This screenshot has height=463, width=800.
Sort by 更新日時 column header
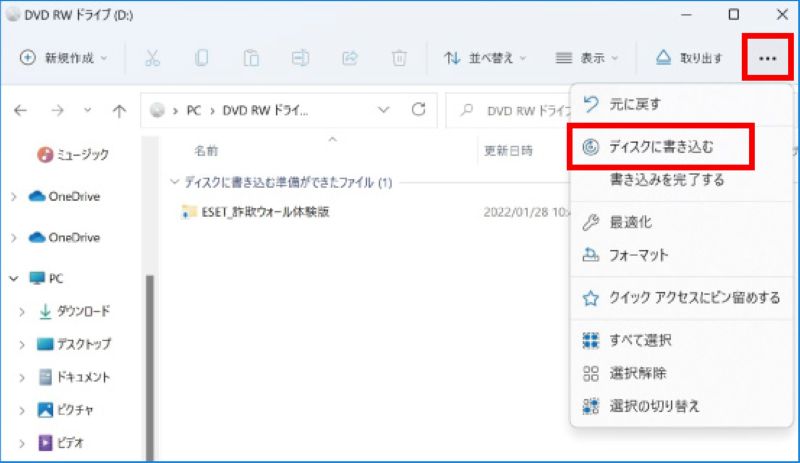(x=508, y=151)
